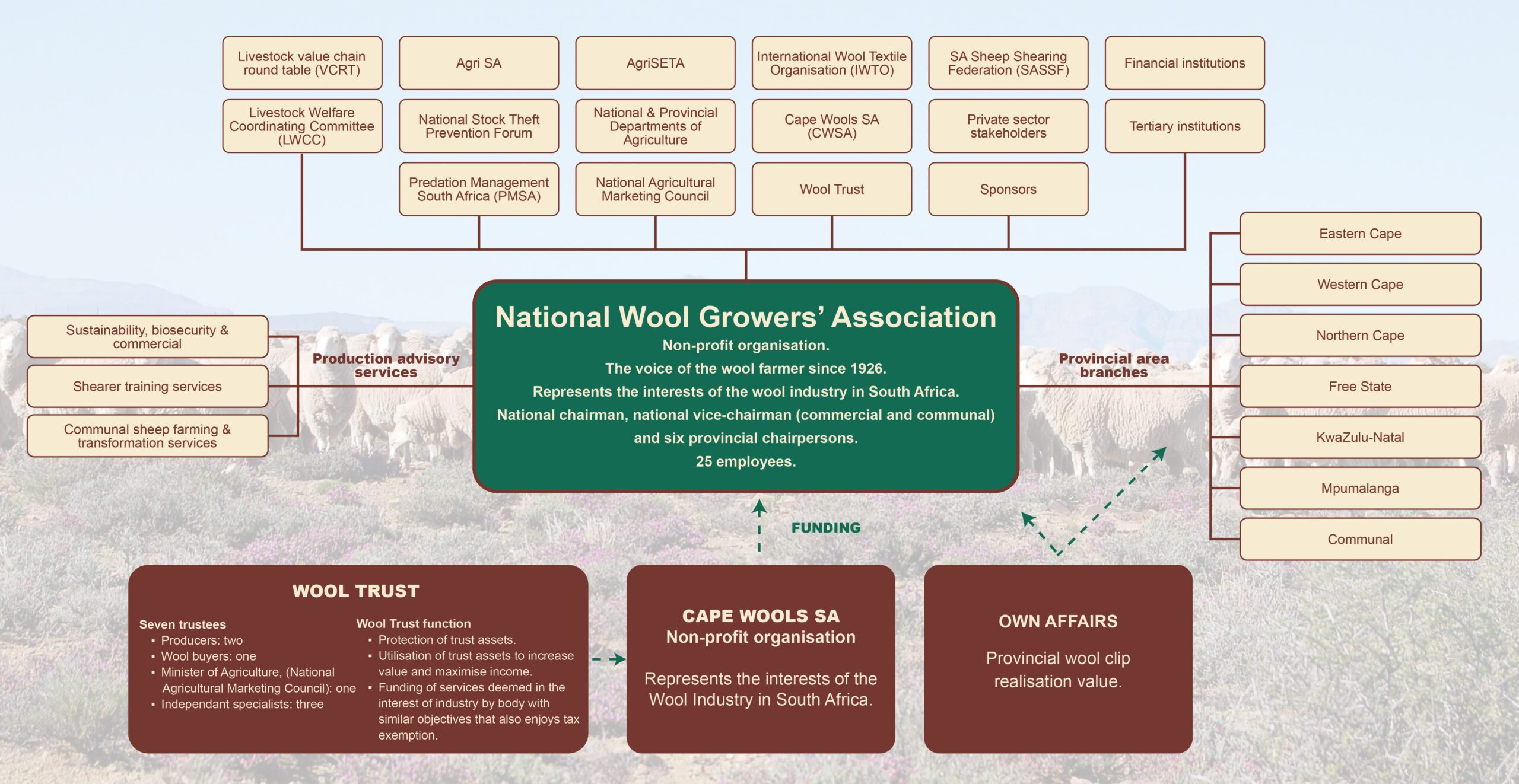This screenshot has width=1519, height=784.
Task: Click National & Provincial Departments of Agriculture
Action: point(655,126)
